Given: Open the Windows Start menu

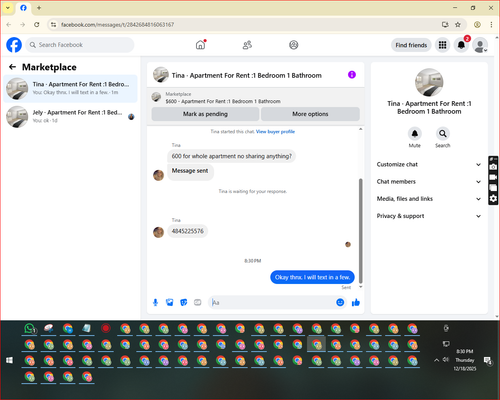Looking at the screenshot, I should click(x=10, y=360).
